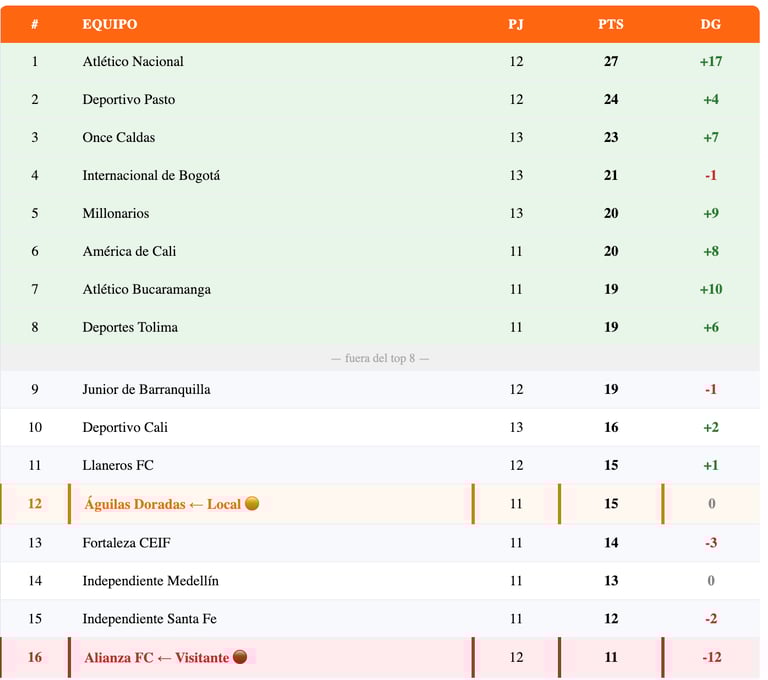Click Alianza FC's -12 goal difference
Screen dimensions: 768x680
[x=711, y=657]
